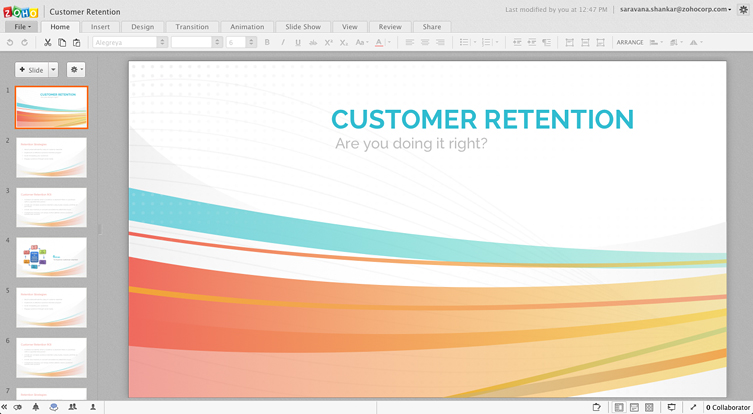Open the font color picker
This screenshot has width=753, height=414.
coord(380,43)
